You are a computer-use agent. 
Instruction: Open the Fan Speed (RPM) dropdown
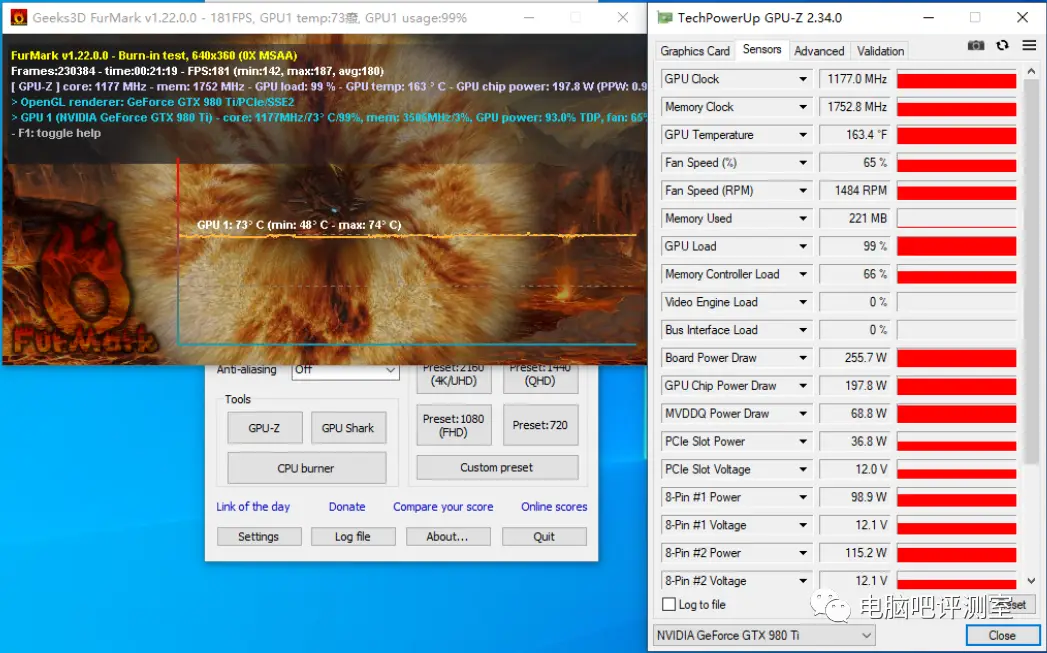(x=803, y=191)
